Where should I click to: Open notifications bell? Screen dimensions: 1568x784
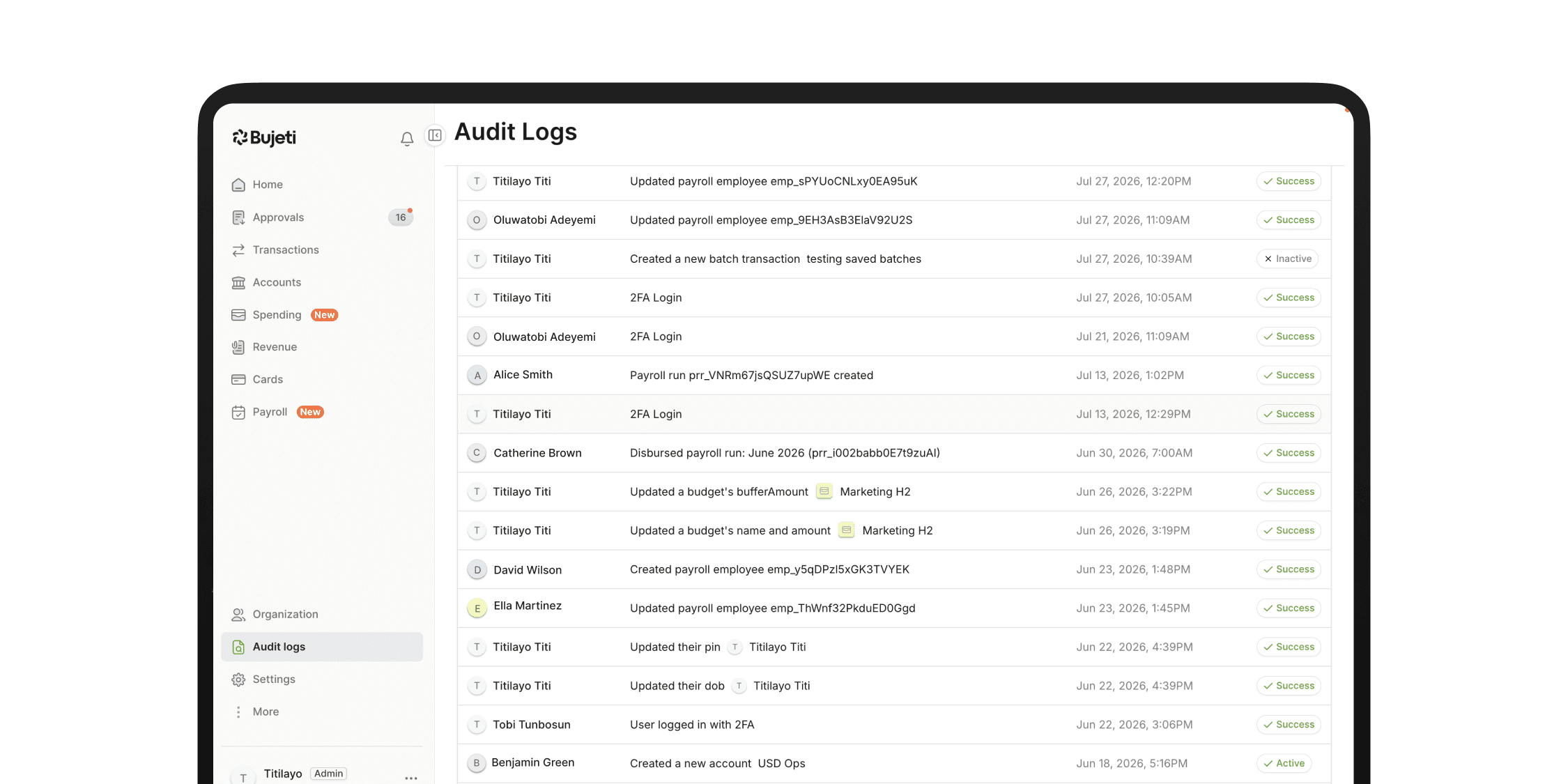click(407, 139)
